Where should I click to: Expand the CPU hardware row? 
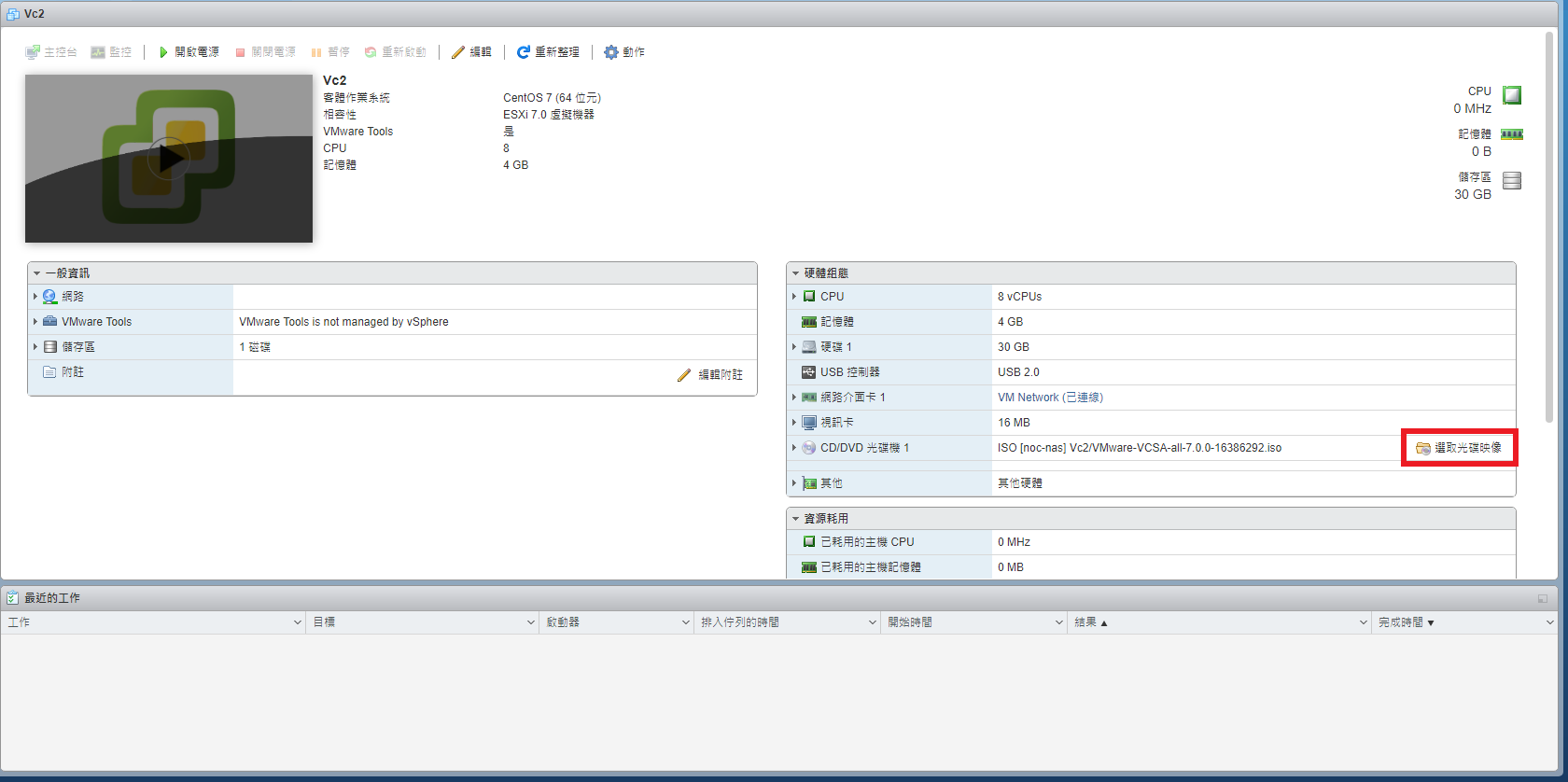794,297
